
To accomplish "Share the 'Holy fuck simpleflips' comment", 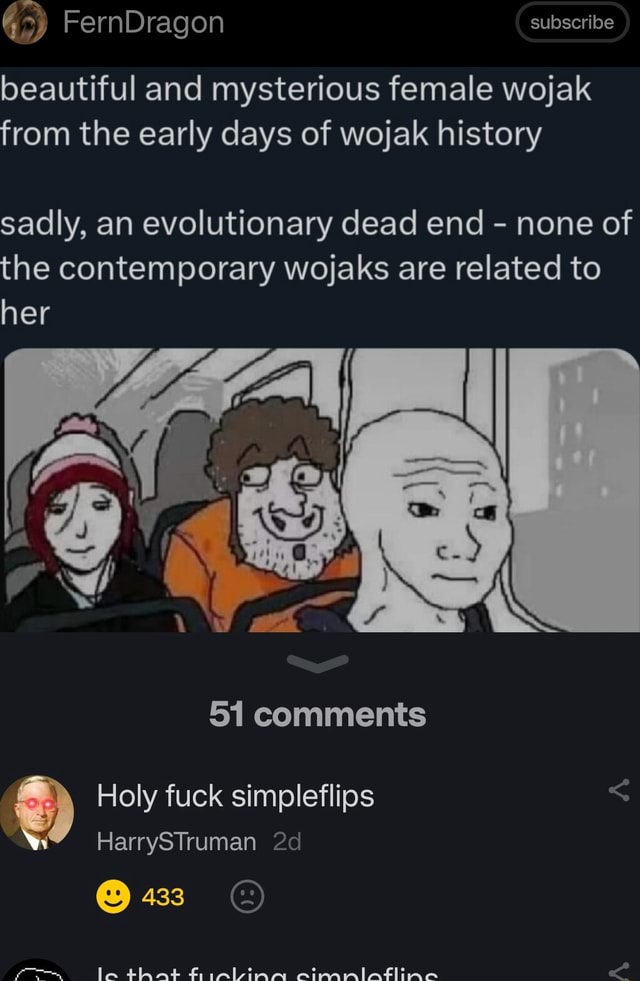I will click(619, 790).
